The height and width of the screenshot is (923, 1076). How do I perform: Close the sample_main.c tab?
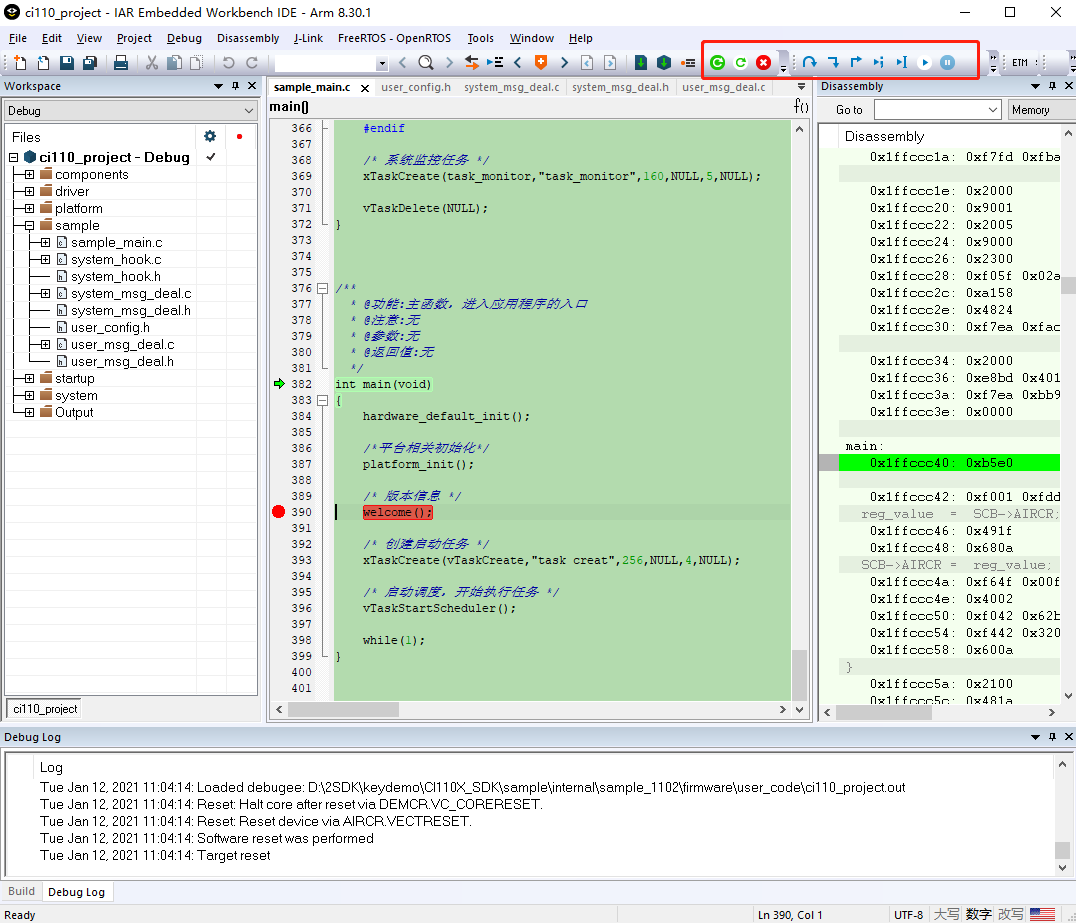365,88
